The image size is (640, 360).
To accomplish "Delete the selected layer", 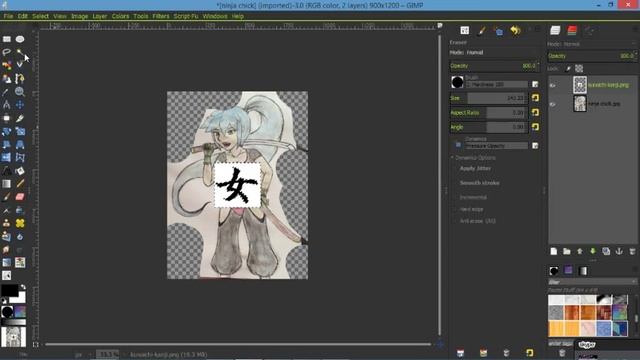I will pos(632,251).
